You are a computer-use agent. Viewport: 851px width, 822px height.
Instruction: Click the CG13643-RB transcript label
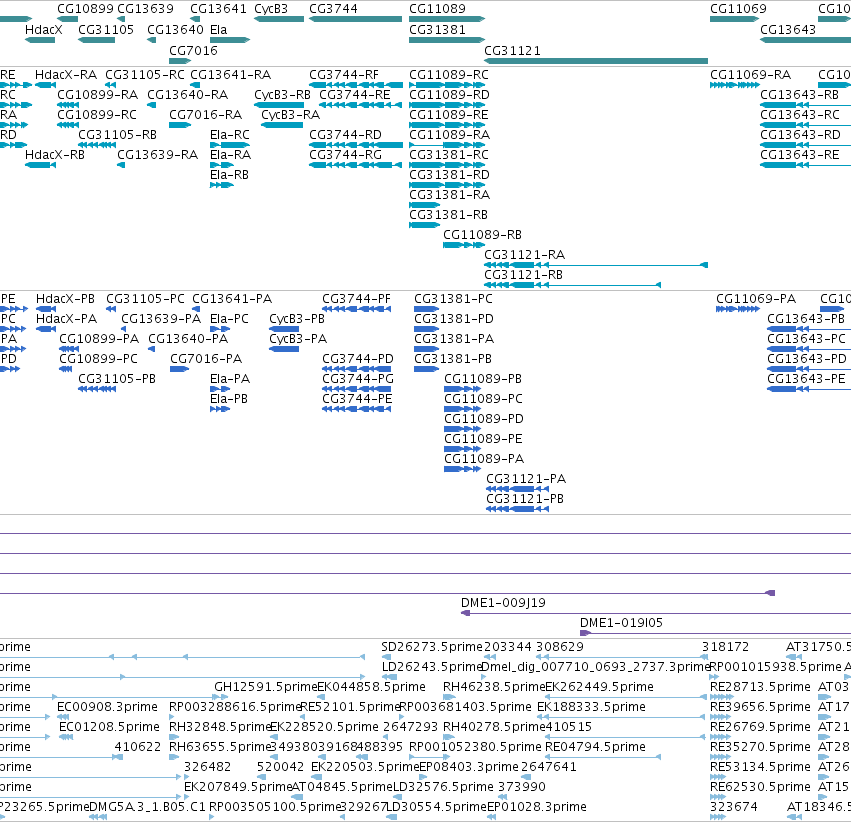click(799, 95)
